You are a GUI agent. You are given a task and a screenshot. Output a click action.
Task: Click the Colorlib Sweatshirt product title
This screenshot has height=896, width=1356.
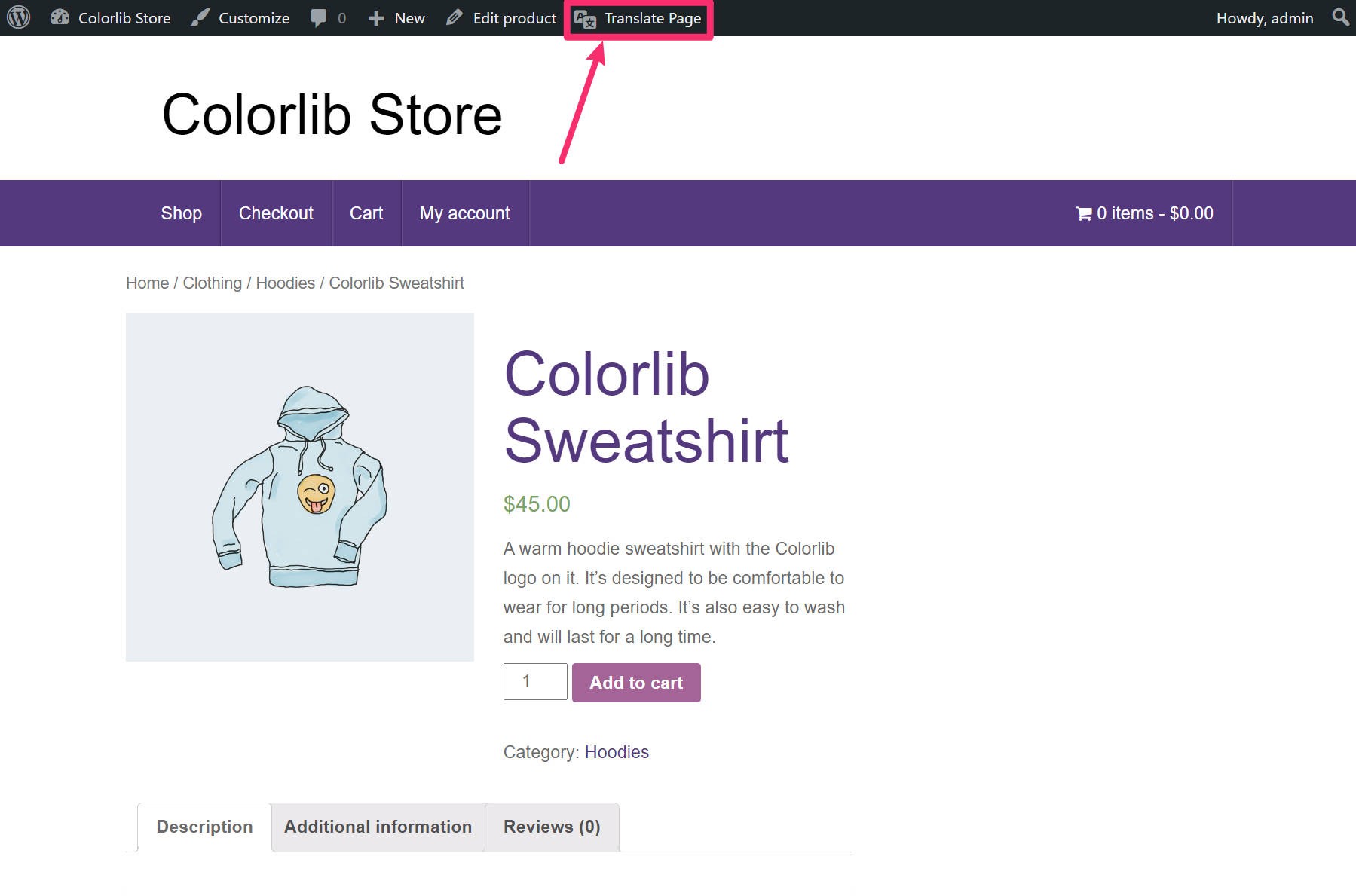pos(646,407)
